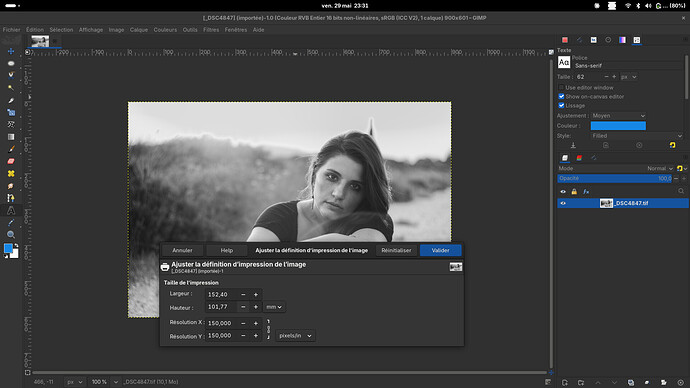Open the Layers tab icon in lower dock
The width and height of the screenshot is (690, 388).
click(565, 158)
